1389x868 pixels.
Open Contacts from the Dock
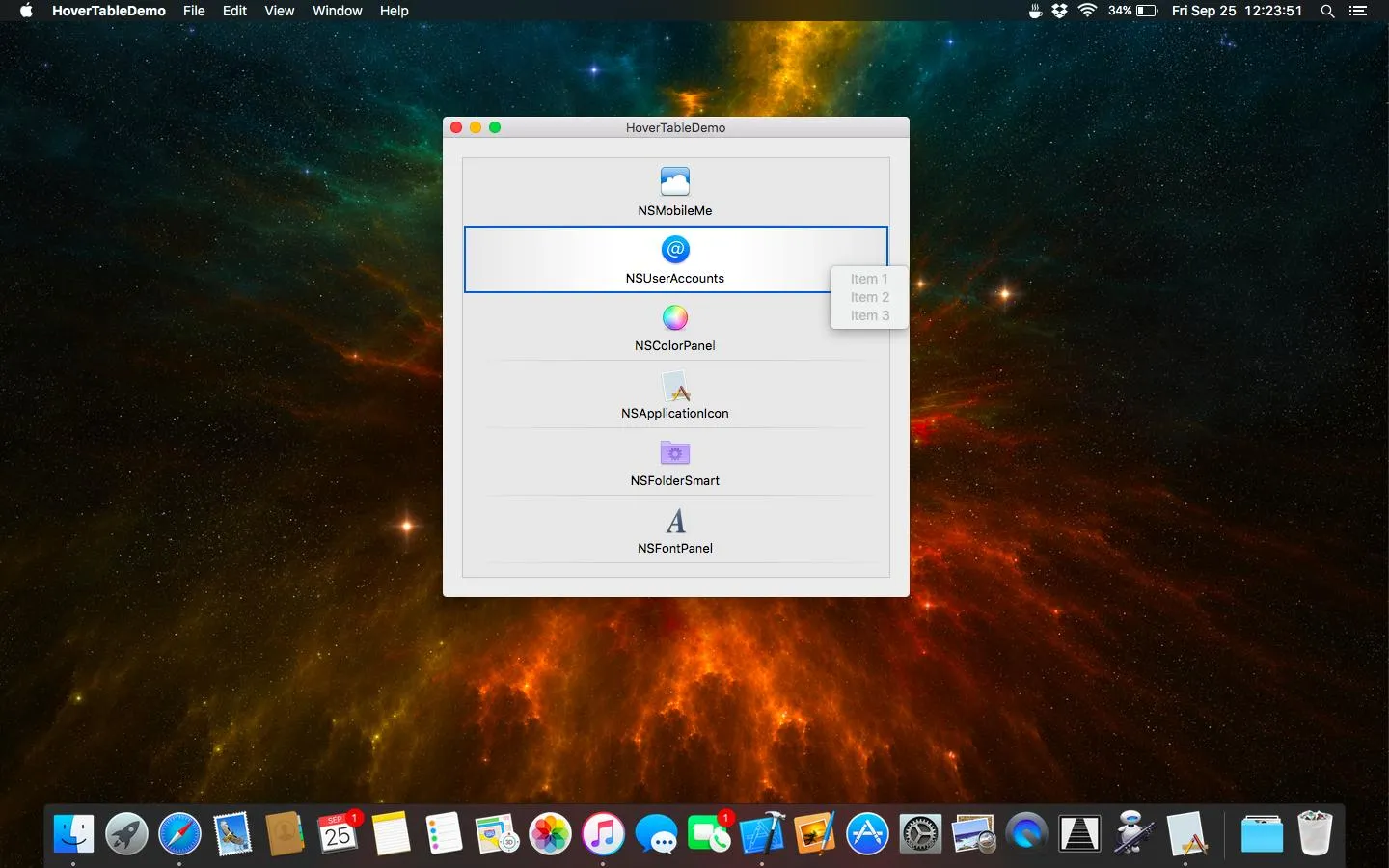(x=285, y=834)
